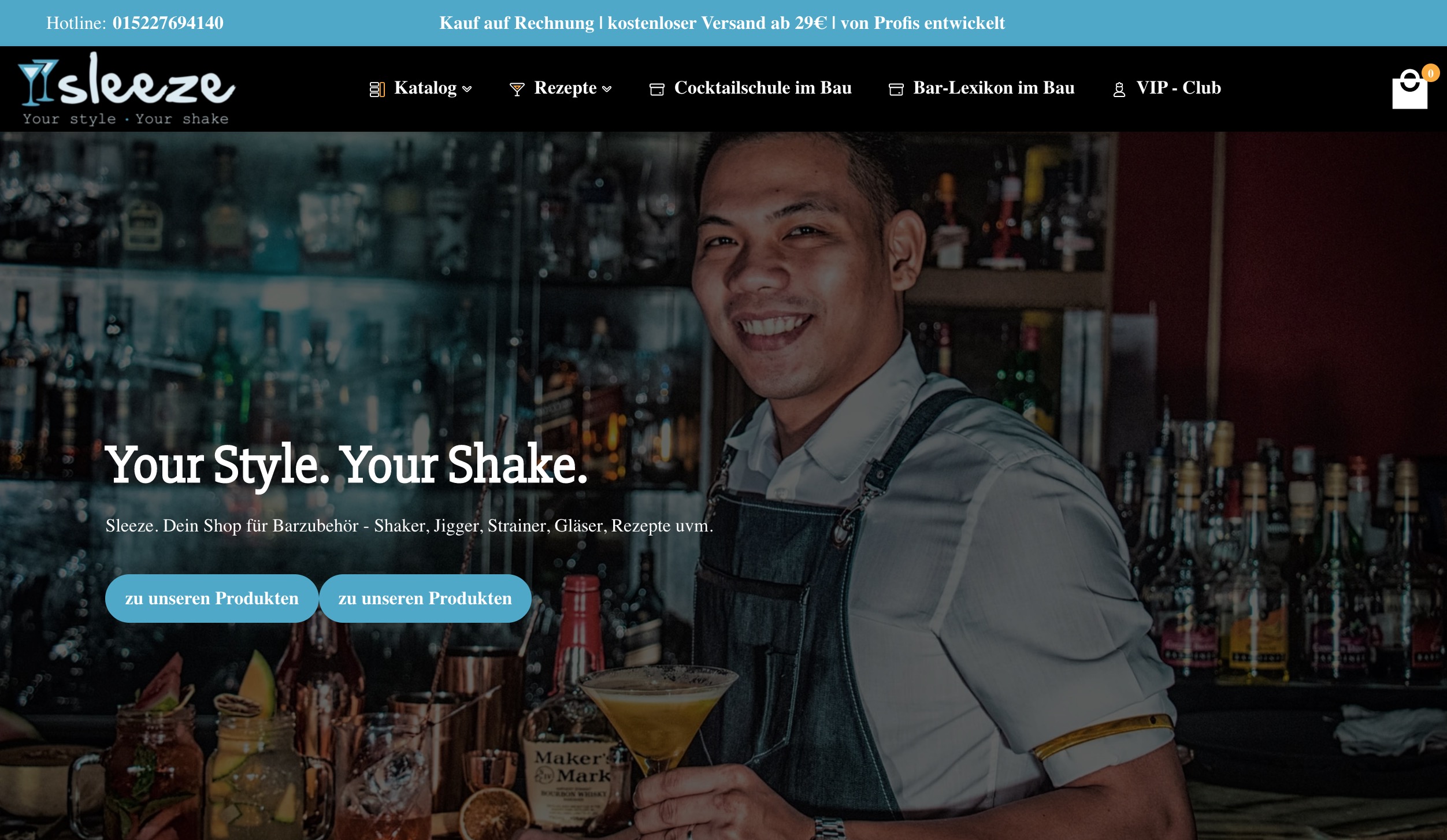Click the second zu unseren Produkten button

coord(425,598)
